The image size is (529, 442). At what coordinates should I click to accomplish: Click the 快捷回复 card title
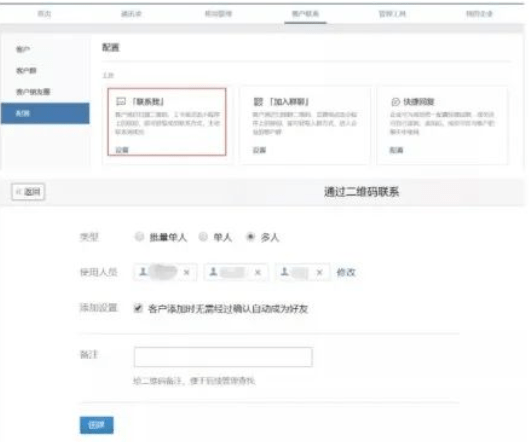pos(419,102)
